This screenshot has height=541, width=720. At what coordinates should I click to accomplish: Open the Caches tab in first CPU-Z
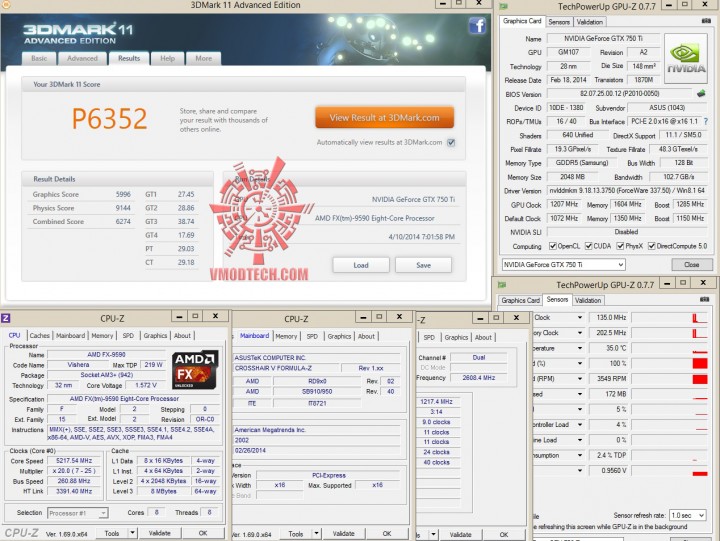click(39, 336)
